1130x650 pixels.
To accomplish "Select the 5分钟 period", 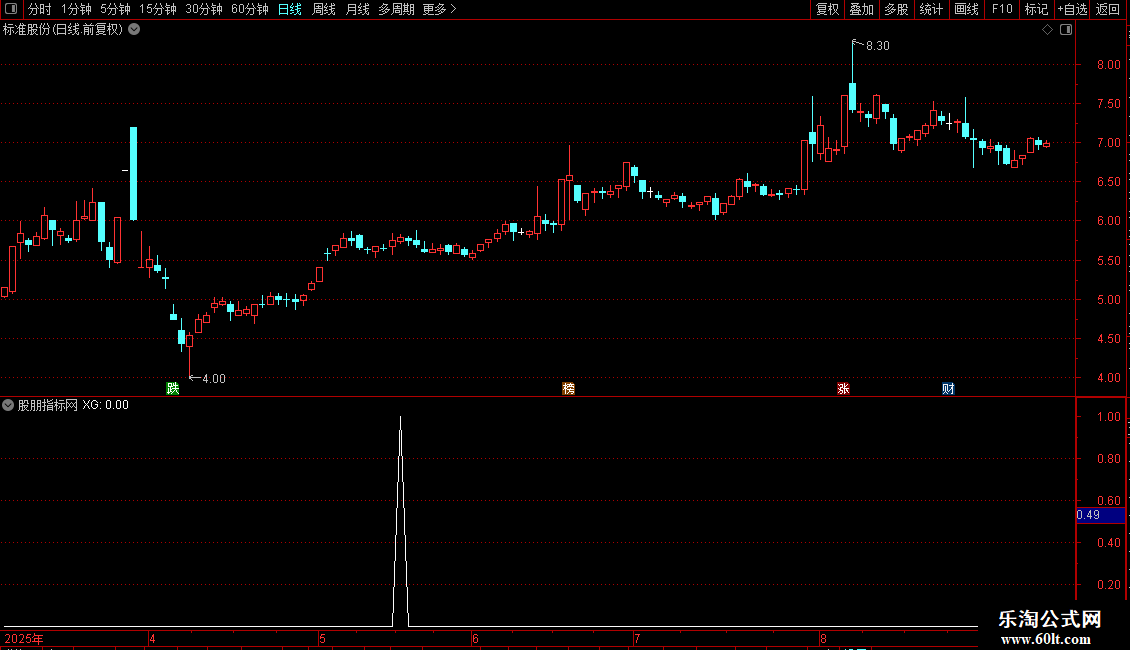I will 115,9.
